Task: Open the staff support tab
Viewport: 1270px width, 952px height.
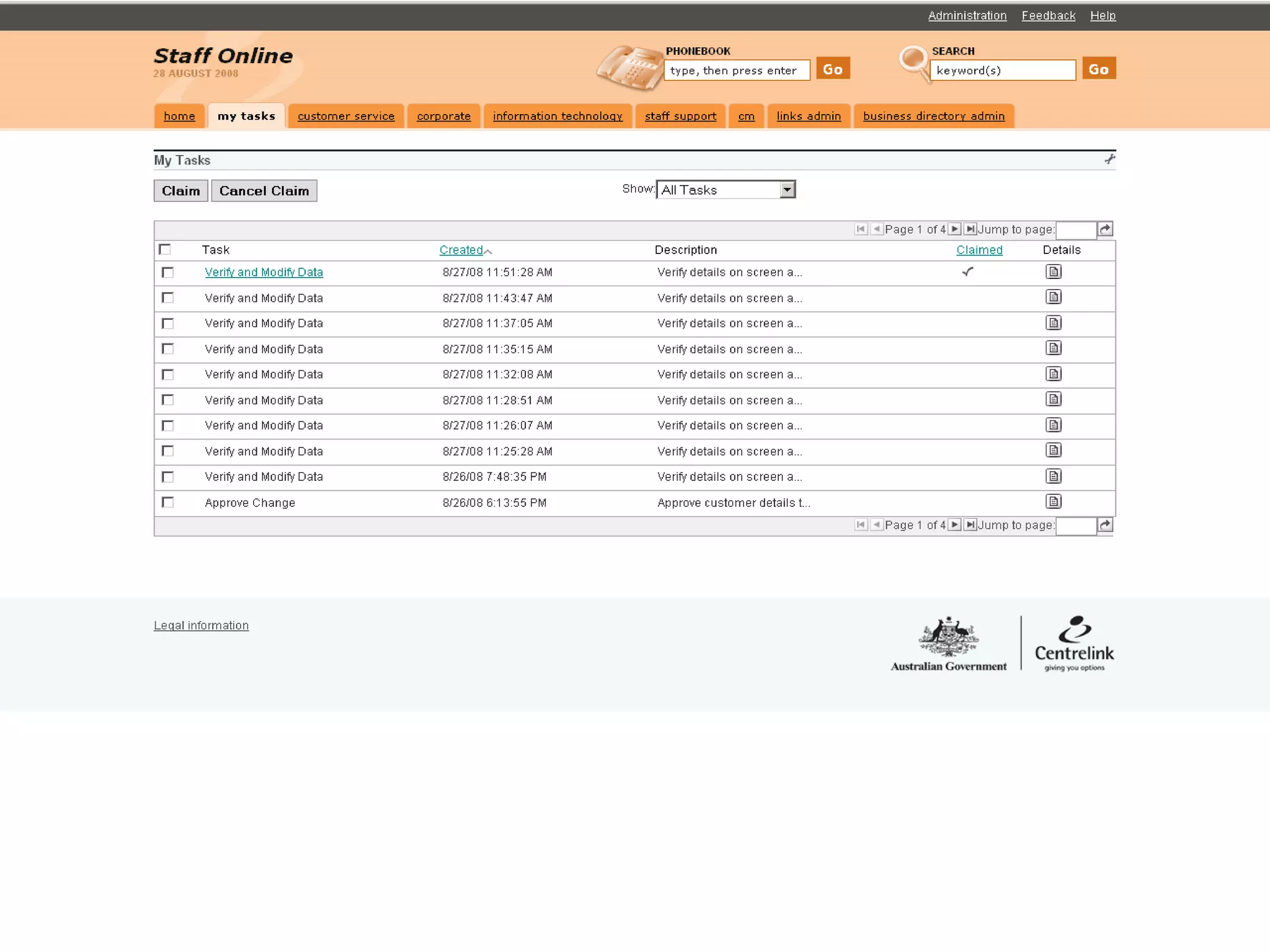Action: (x=680, y=116)
